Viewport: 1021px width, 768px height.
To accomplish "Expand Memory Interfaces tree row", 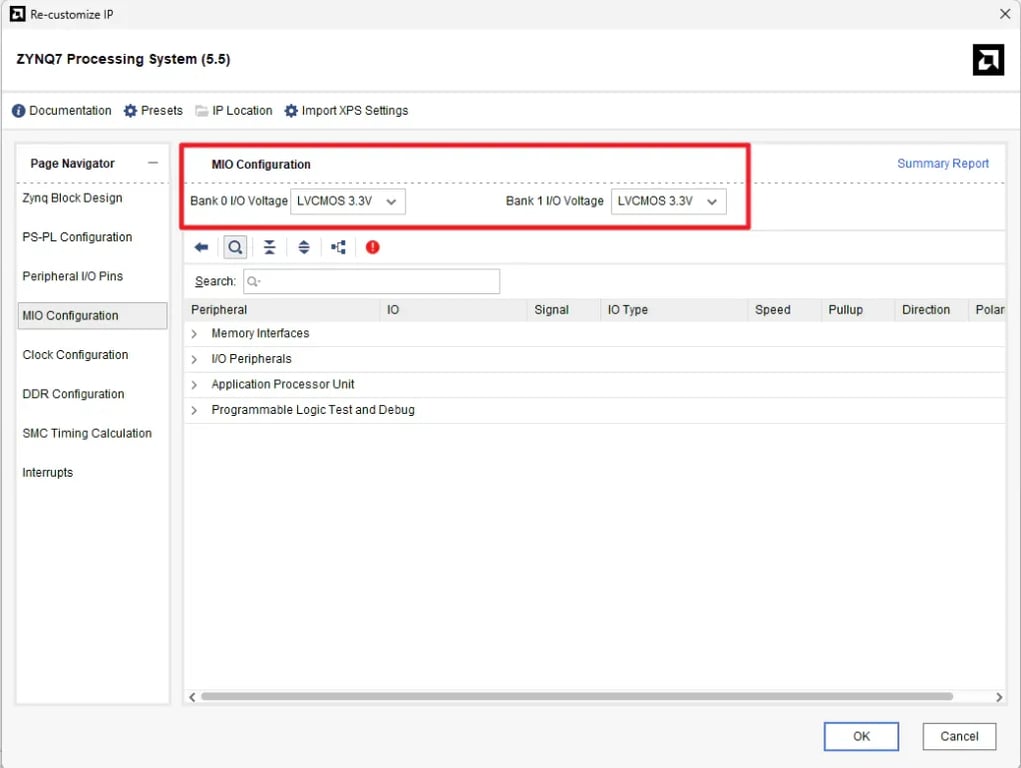I will coord(194,334).
